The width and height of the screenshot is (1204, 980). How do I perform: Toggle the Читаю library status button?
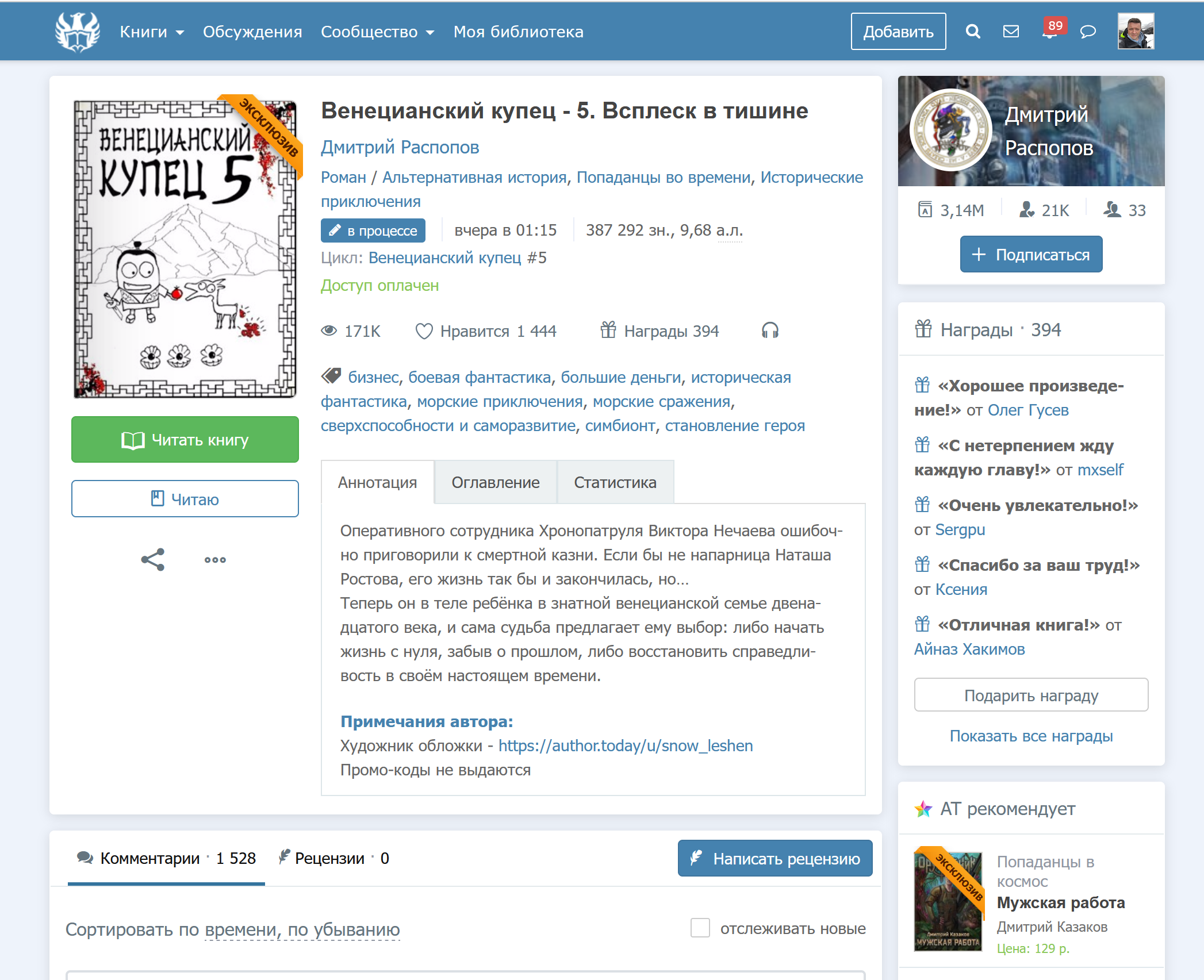click(185, 499)
